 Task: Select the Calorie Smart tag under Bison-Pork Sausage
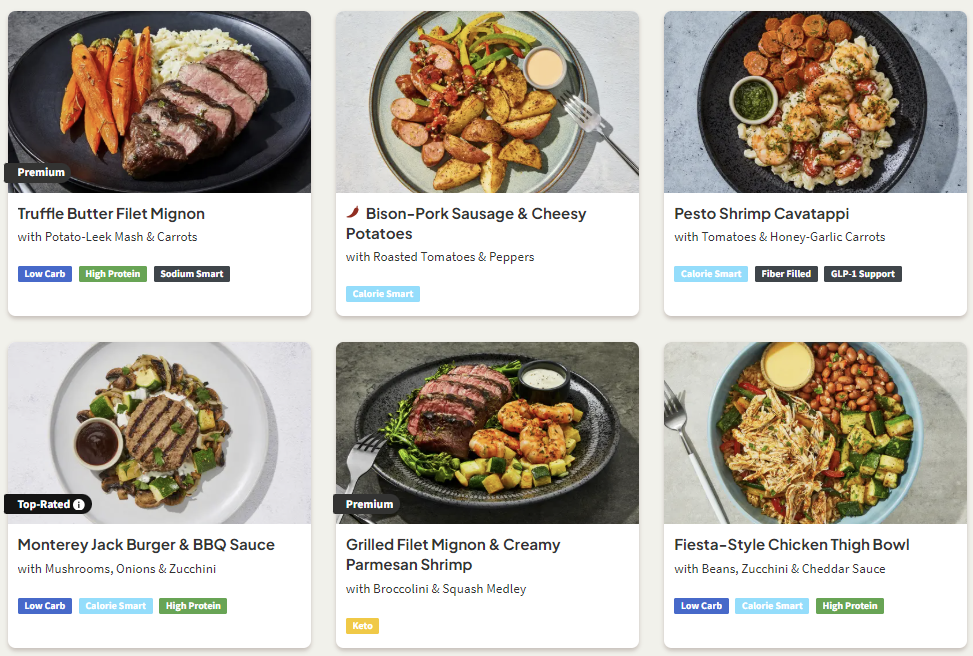click(383, 294)
